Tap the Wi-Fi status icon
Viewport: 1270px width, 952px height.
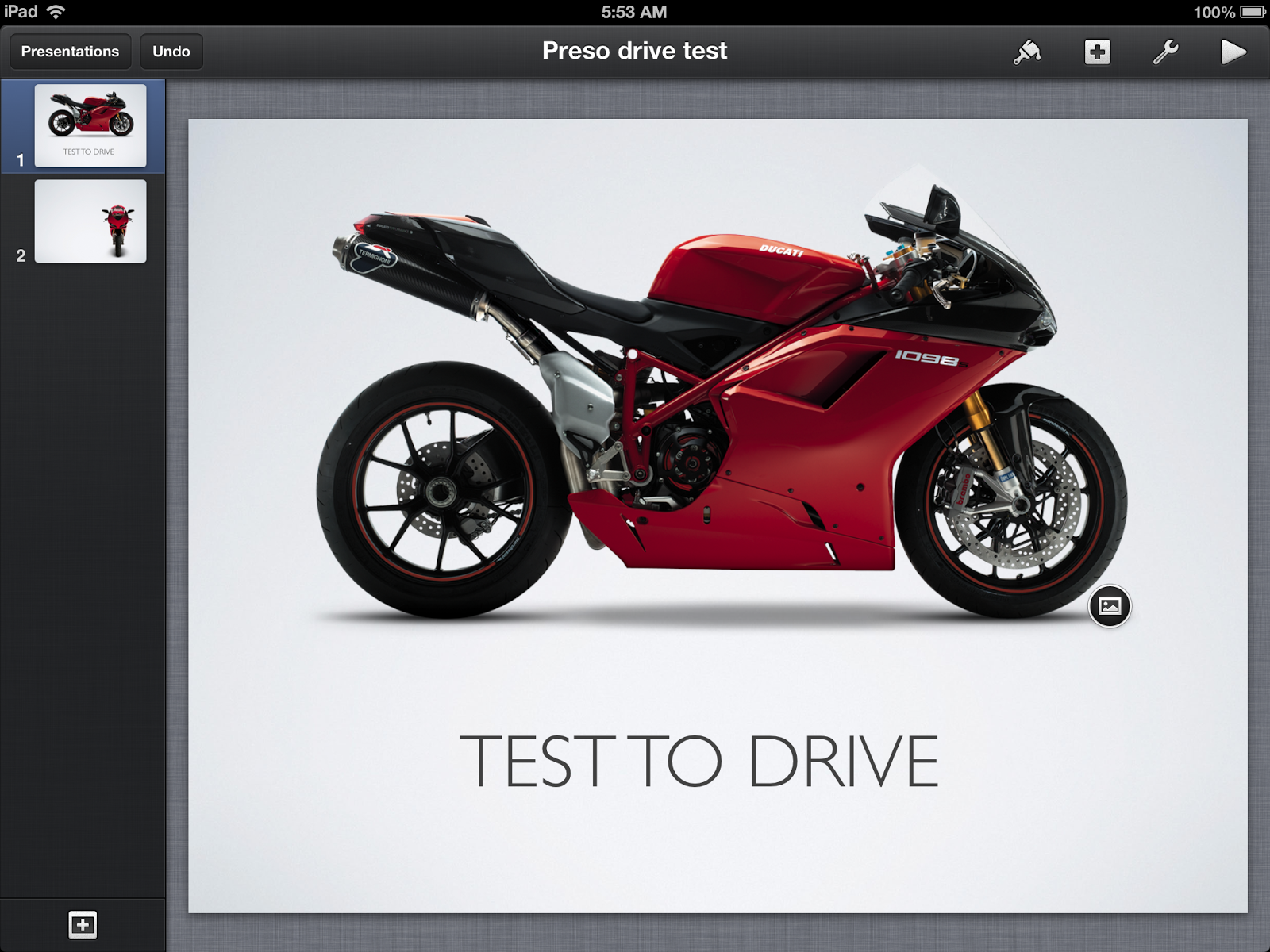(x=56, y=12)
